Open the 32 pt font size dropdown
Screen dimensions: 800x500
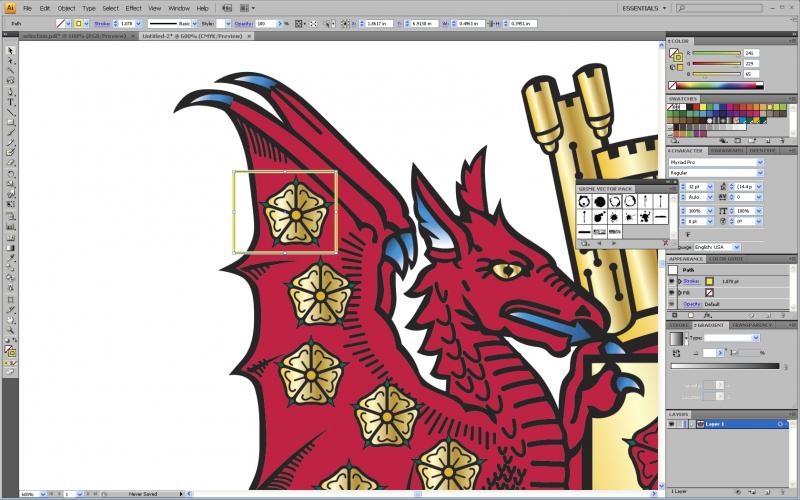710,187
